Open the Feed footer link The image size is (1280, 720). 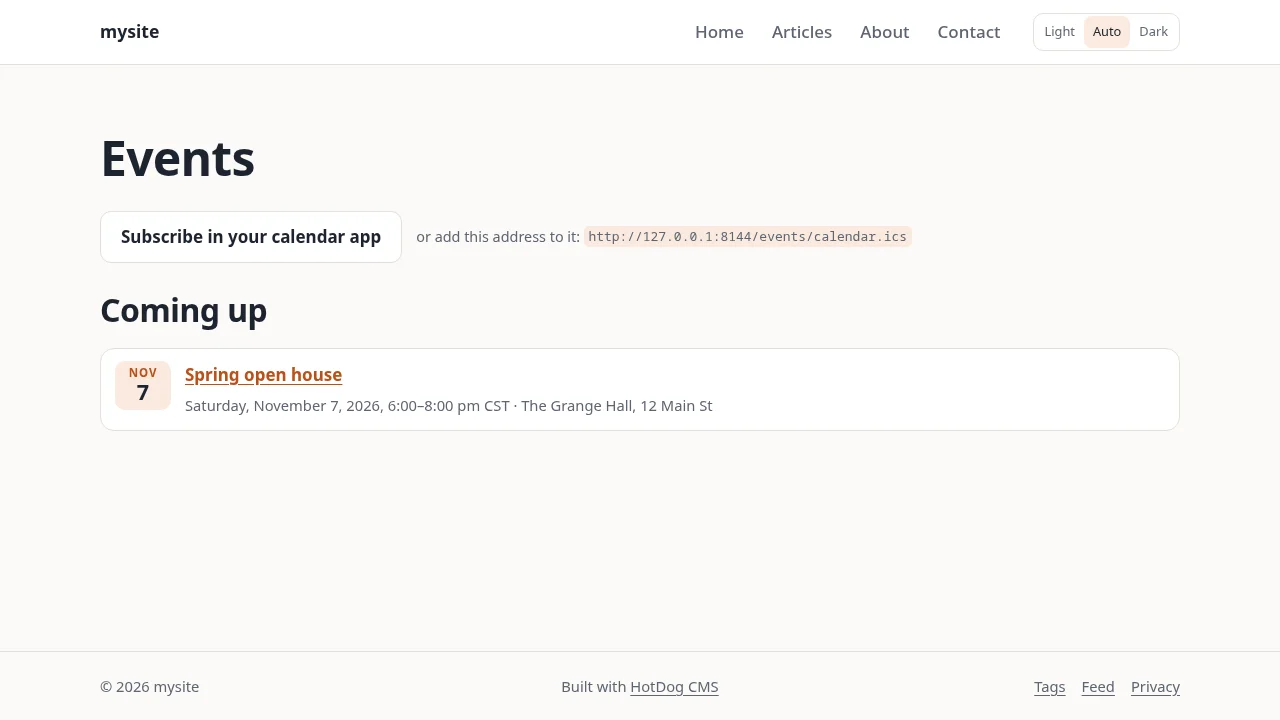click(1098, 687)
